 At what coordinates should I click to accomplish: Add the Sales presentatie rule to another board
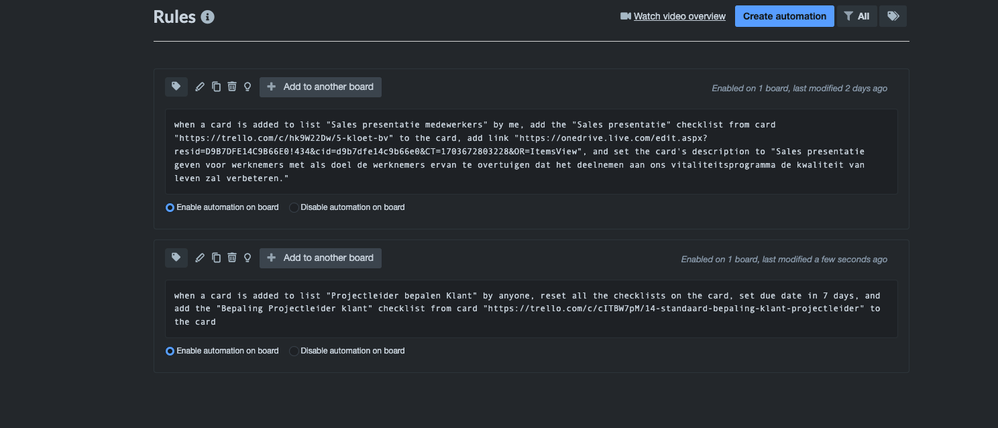(x=320, y=87)
